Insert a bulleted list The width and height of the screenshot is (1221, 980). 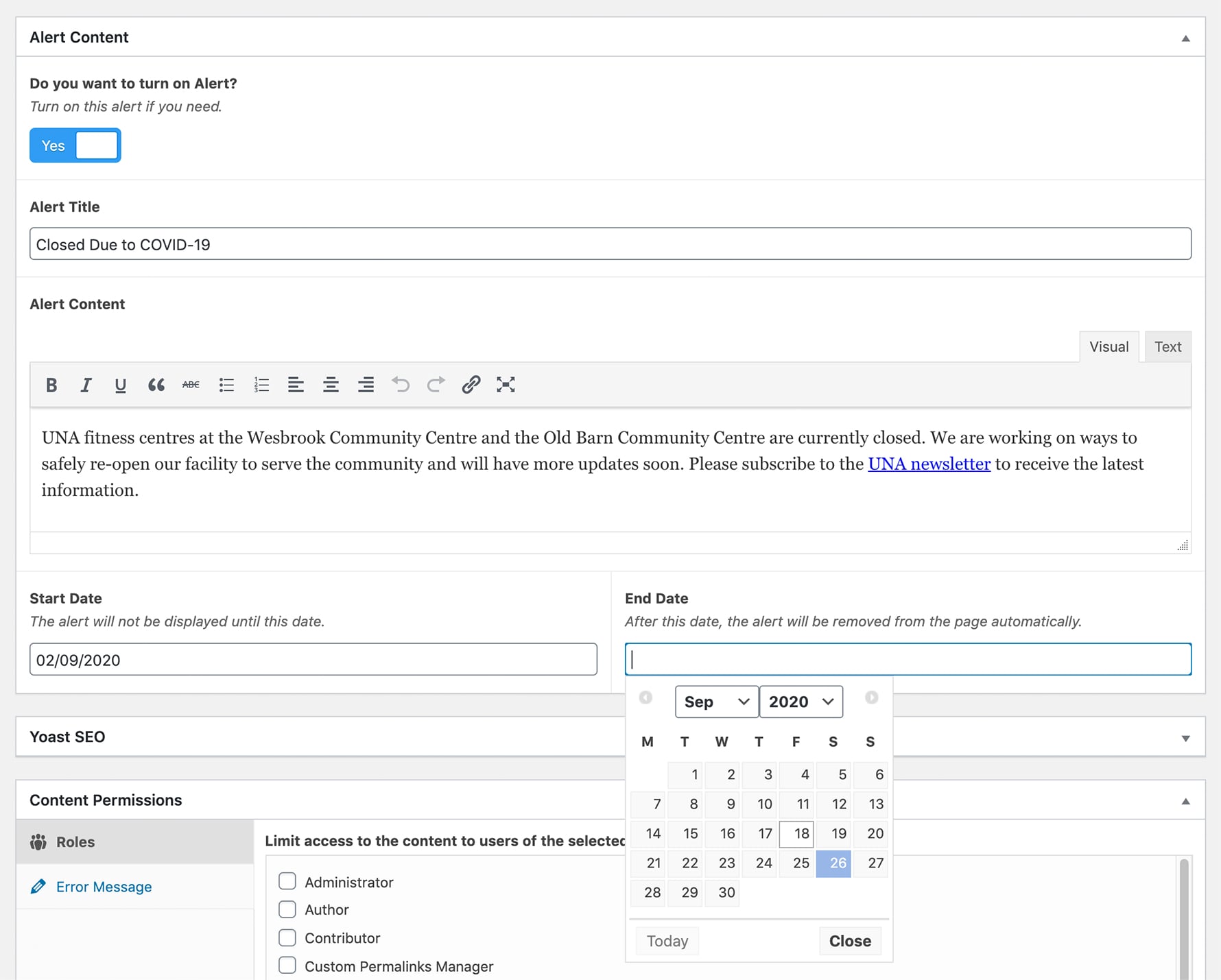(226, 385)
